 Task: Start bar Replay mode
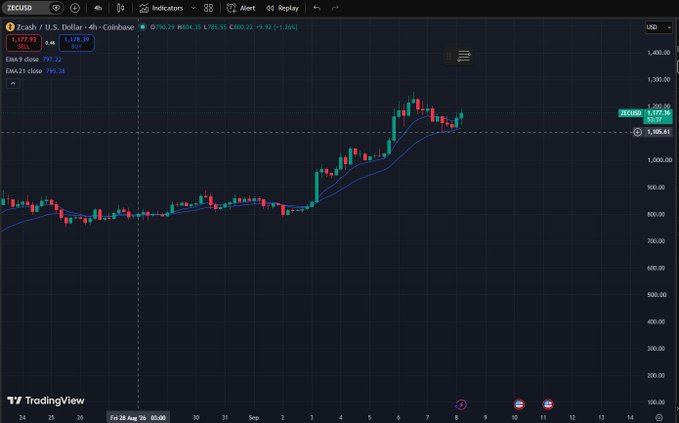pos(282,8)
